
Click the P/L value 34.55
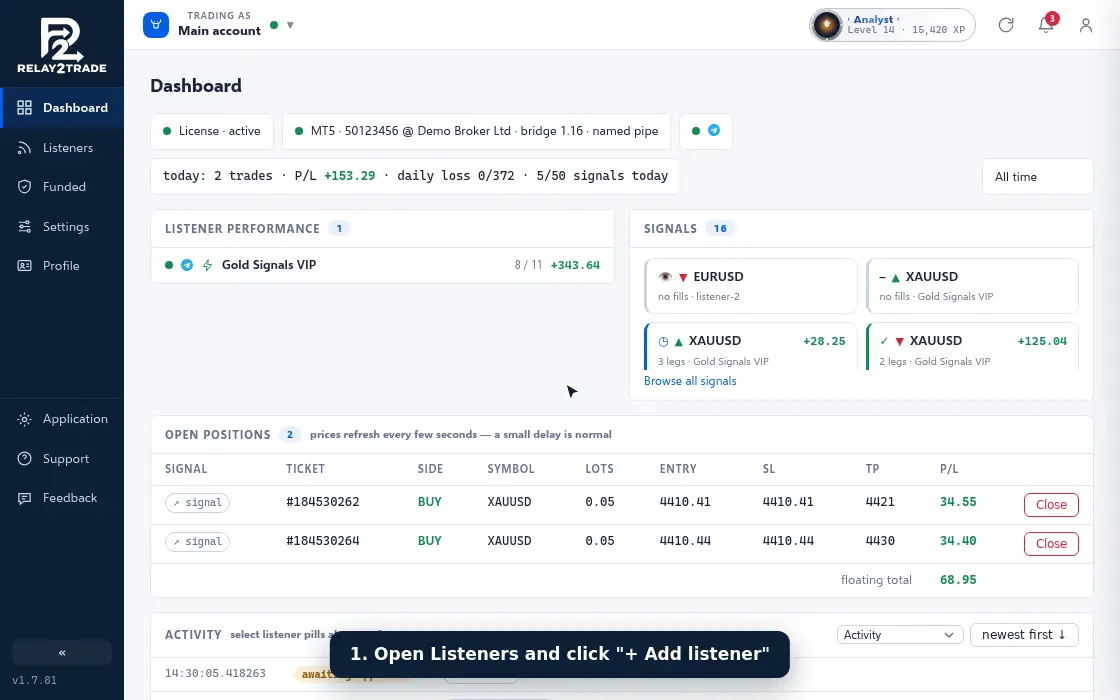click(x=958, y=502)
